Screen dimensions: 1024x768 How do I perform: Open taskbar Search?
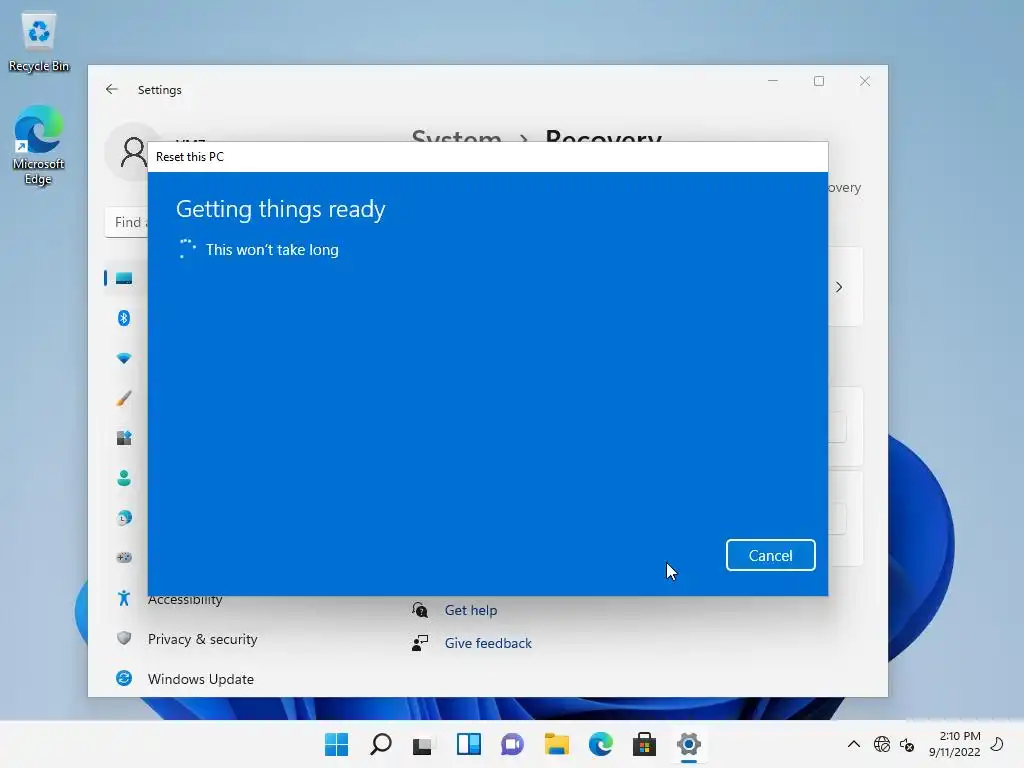(x=381, y=744)
